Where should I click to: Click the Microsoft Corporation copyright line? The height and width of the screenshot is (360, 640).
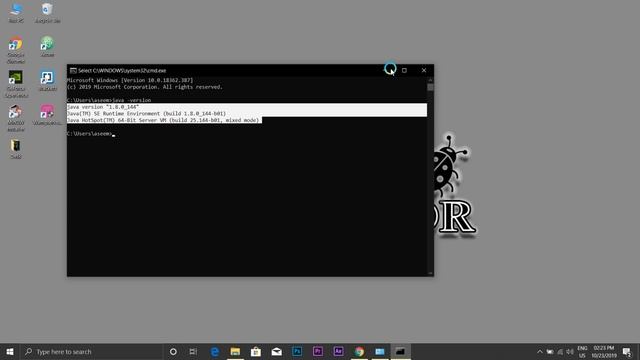click(x=145, y=87)
